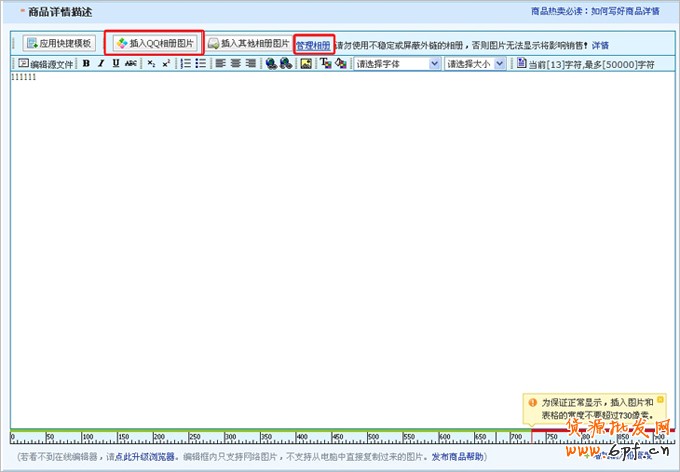The width and height of the screenshot is (680, 472).
Task: Click the subscript icon
Action: coord(151,63)
